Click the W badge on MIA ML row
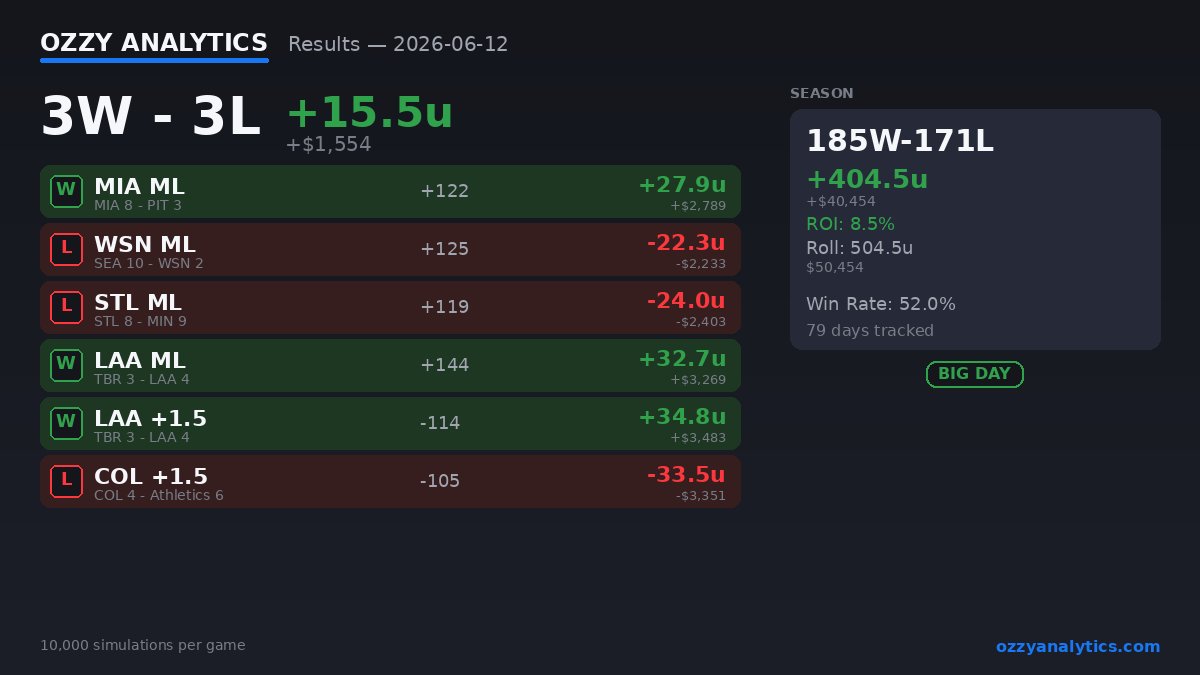 [66, 191]
